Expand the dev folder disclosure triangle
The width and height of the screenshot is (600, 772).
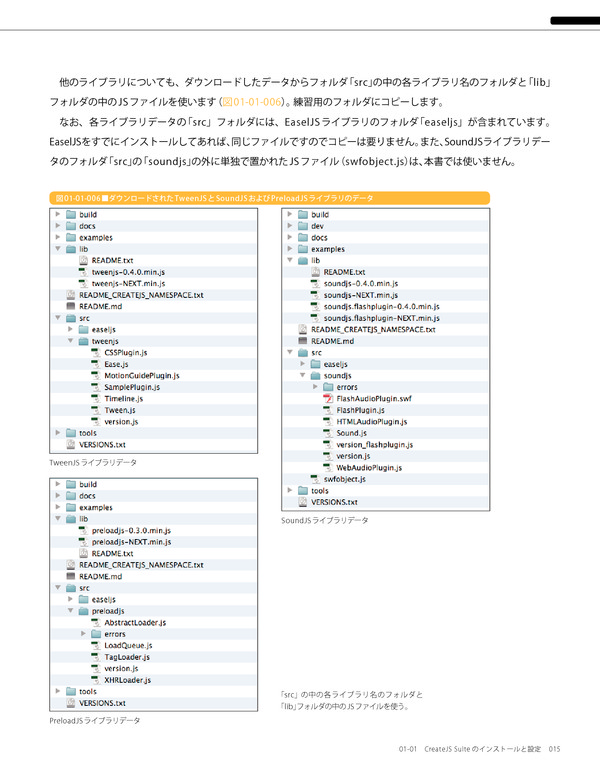[289, 226]
